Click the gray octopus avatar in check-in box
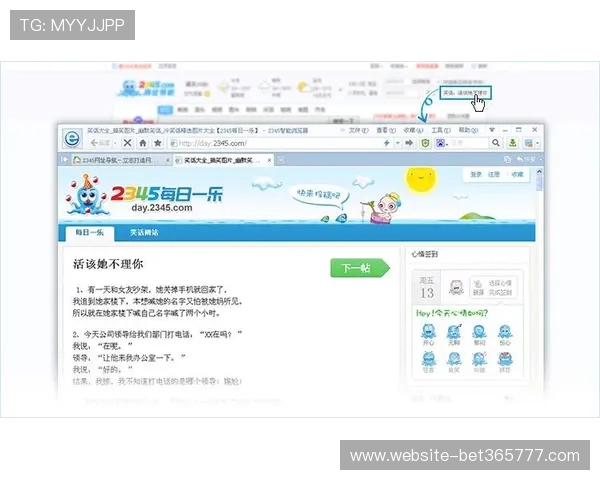Viewport: 600px width, 480px height. tap(456, 287)
